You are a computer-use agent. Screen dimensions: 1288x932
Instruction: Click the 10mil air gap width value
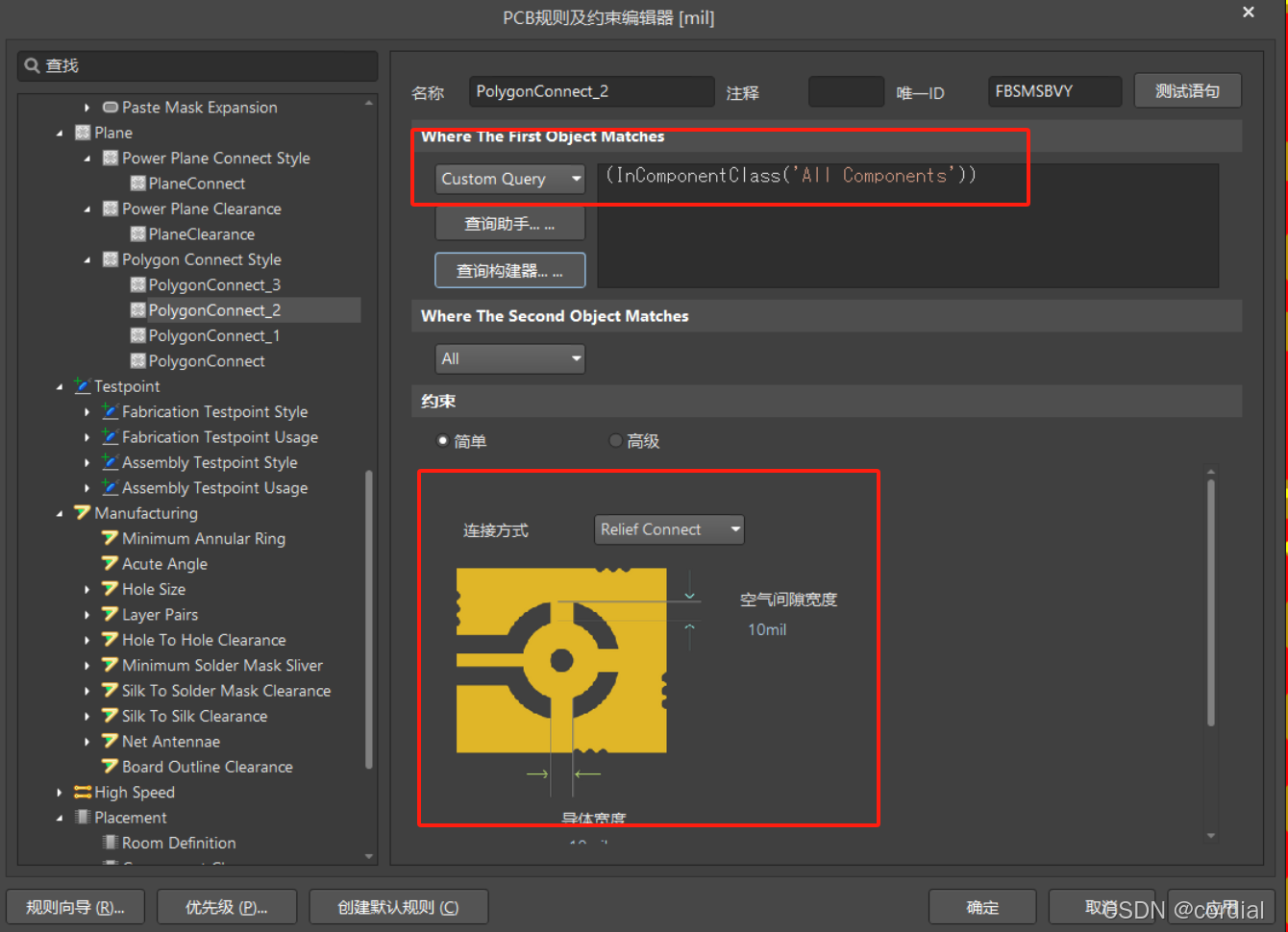767,629
